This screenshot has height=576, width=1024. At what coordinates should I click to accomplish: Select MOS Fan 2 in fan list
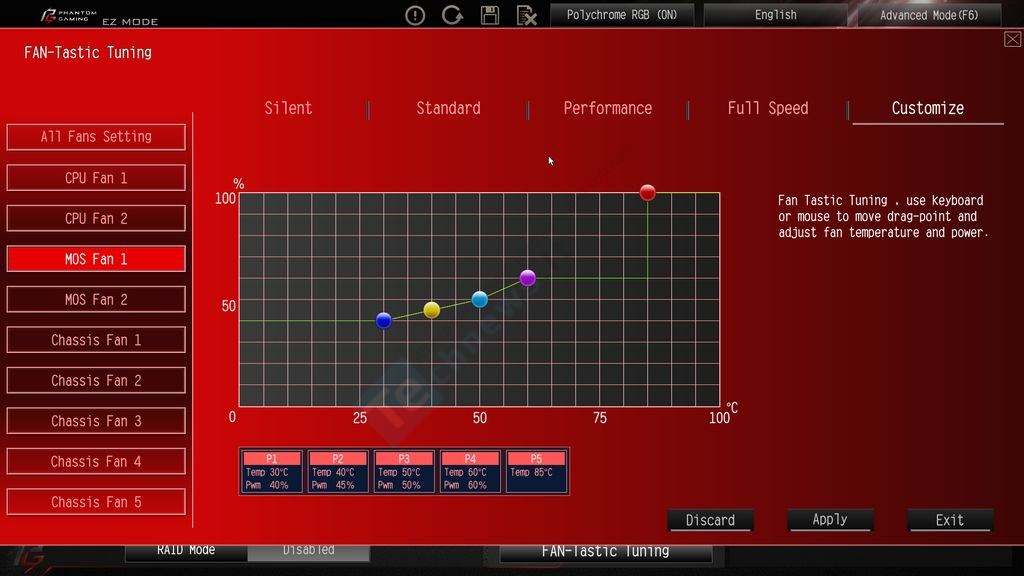pyautogui.click(x=96, y=299)
